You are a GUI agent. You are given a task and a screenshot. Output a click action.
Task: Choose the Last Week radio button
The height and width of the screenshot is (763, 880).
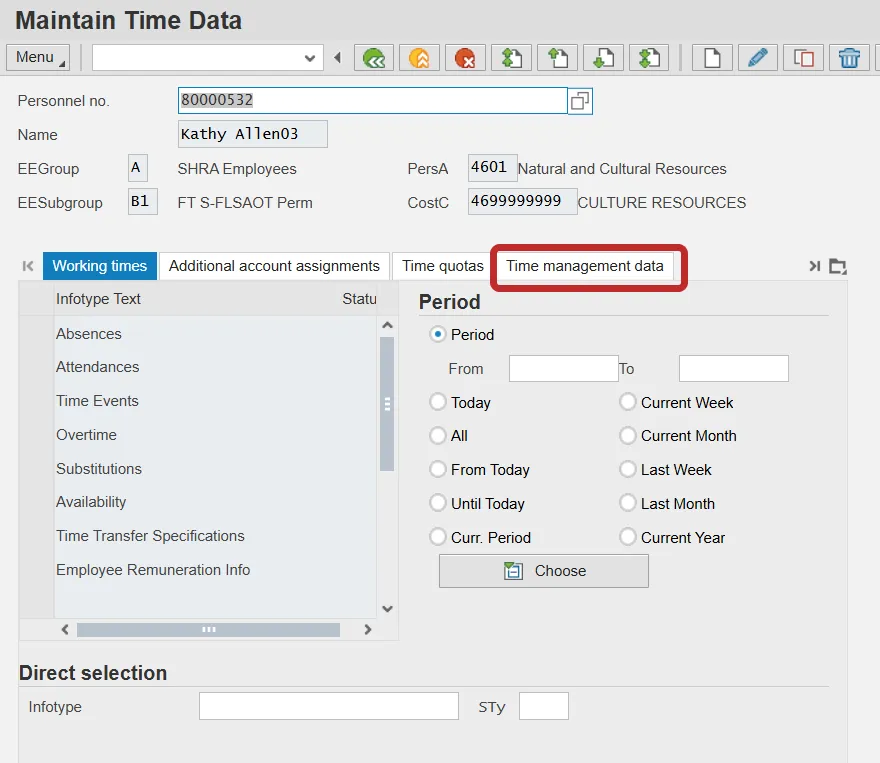pos(628,469)
